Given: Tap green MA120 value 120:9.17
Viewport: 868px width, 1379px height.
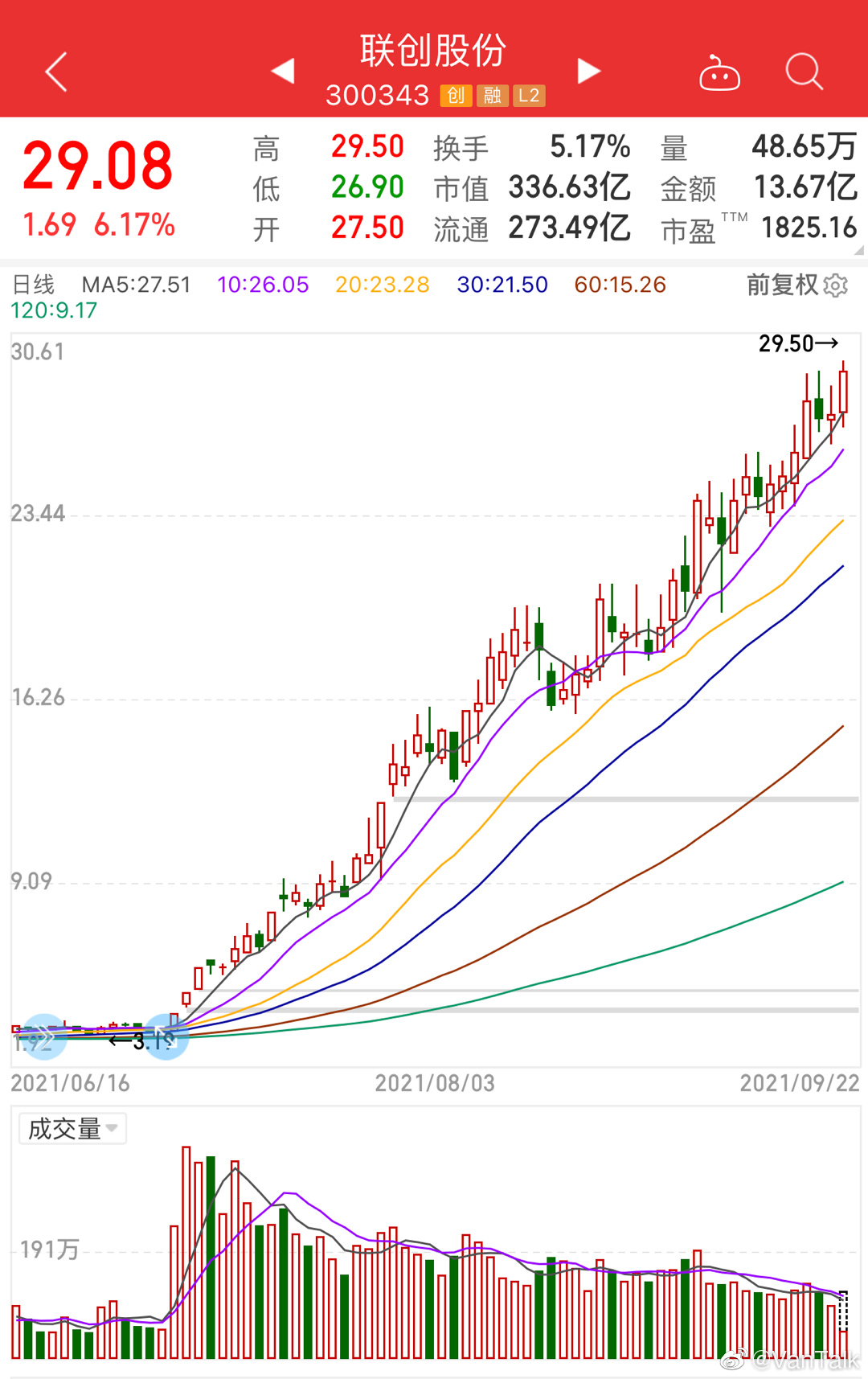Looking at the screenshot, I should coord(54,310).
